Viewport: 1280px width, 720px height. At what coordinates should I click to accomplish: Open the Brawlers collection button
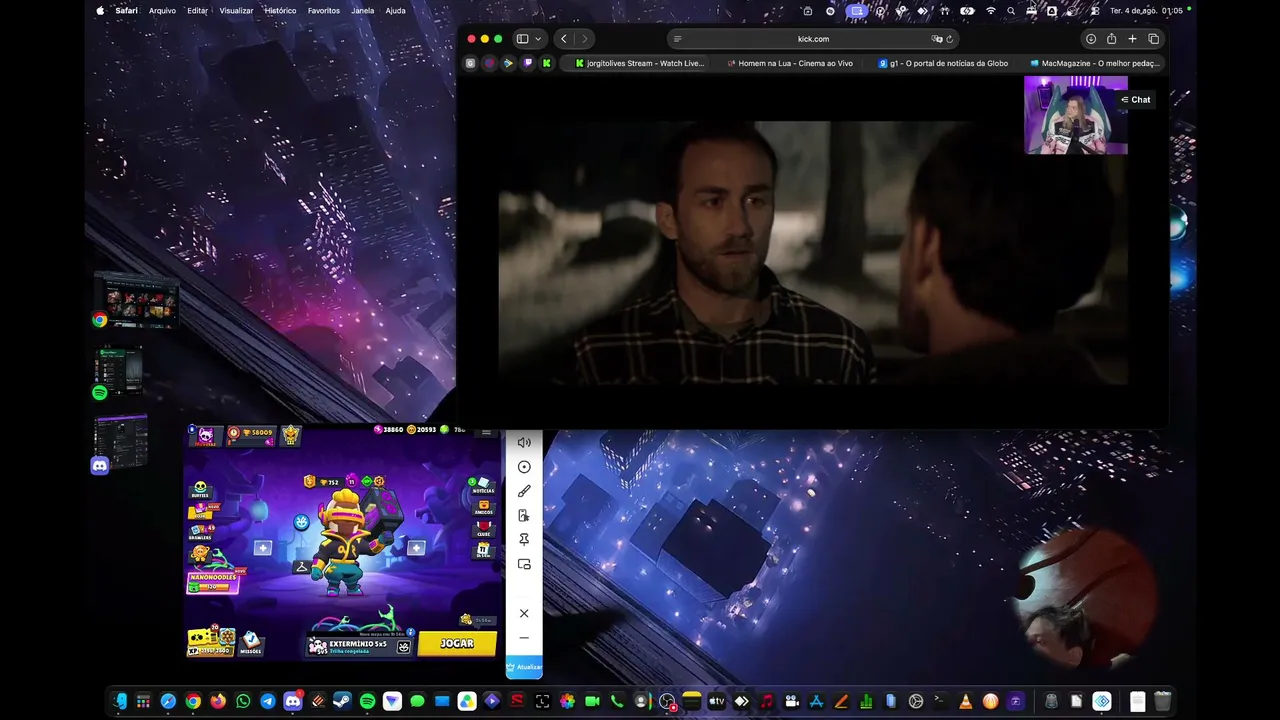[201, 530]
